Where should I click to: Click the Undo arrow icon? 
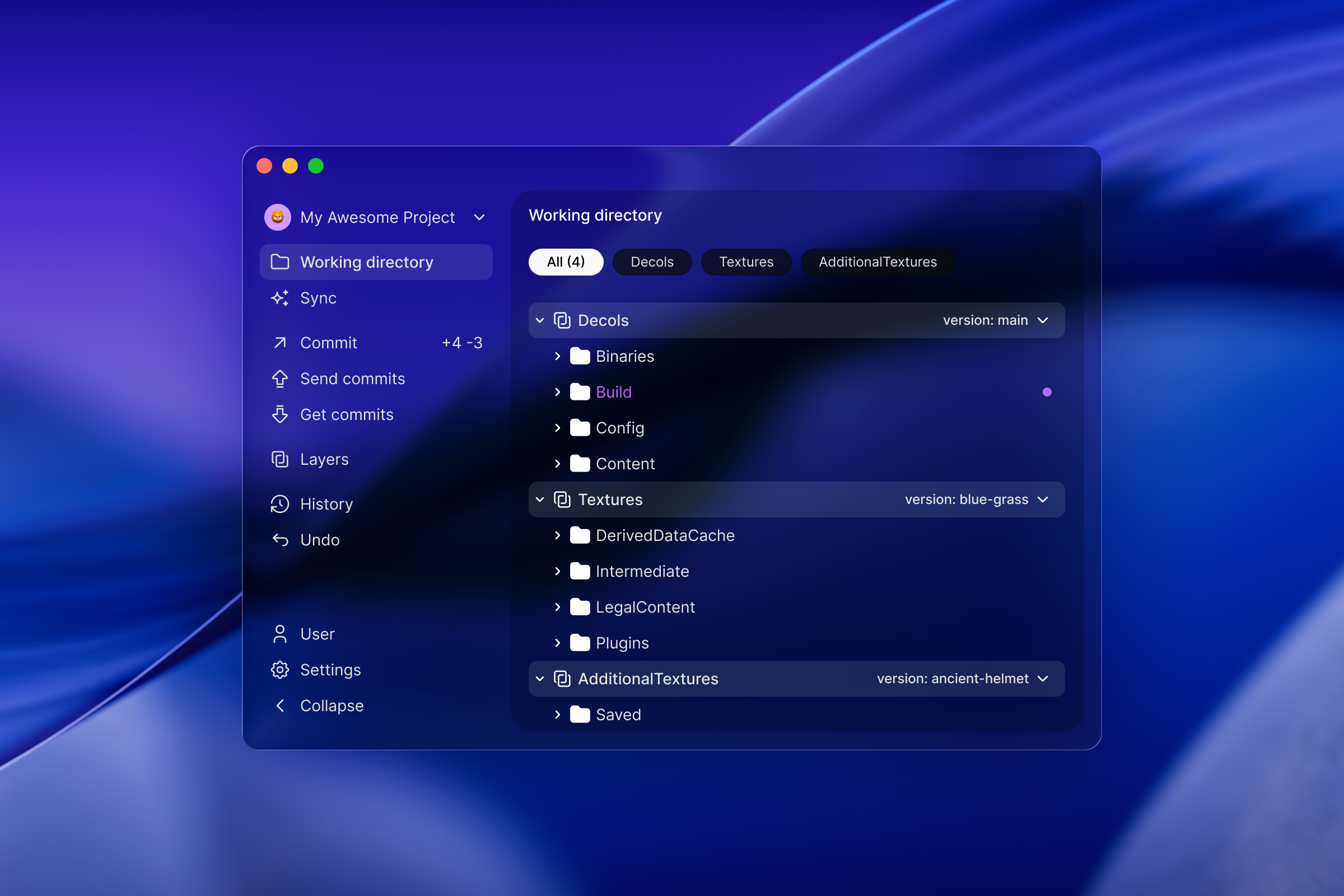pyautogui.click(x=280, y=540)
